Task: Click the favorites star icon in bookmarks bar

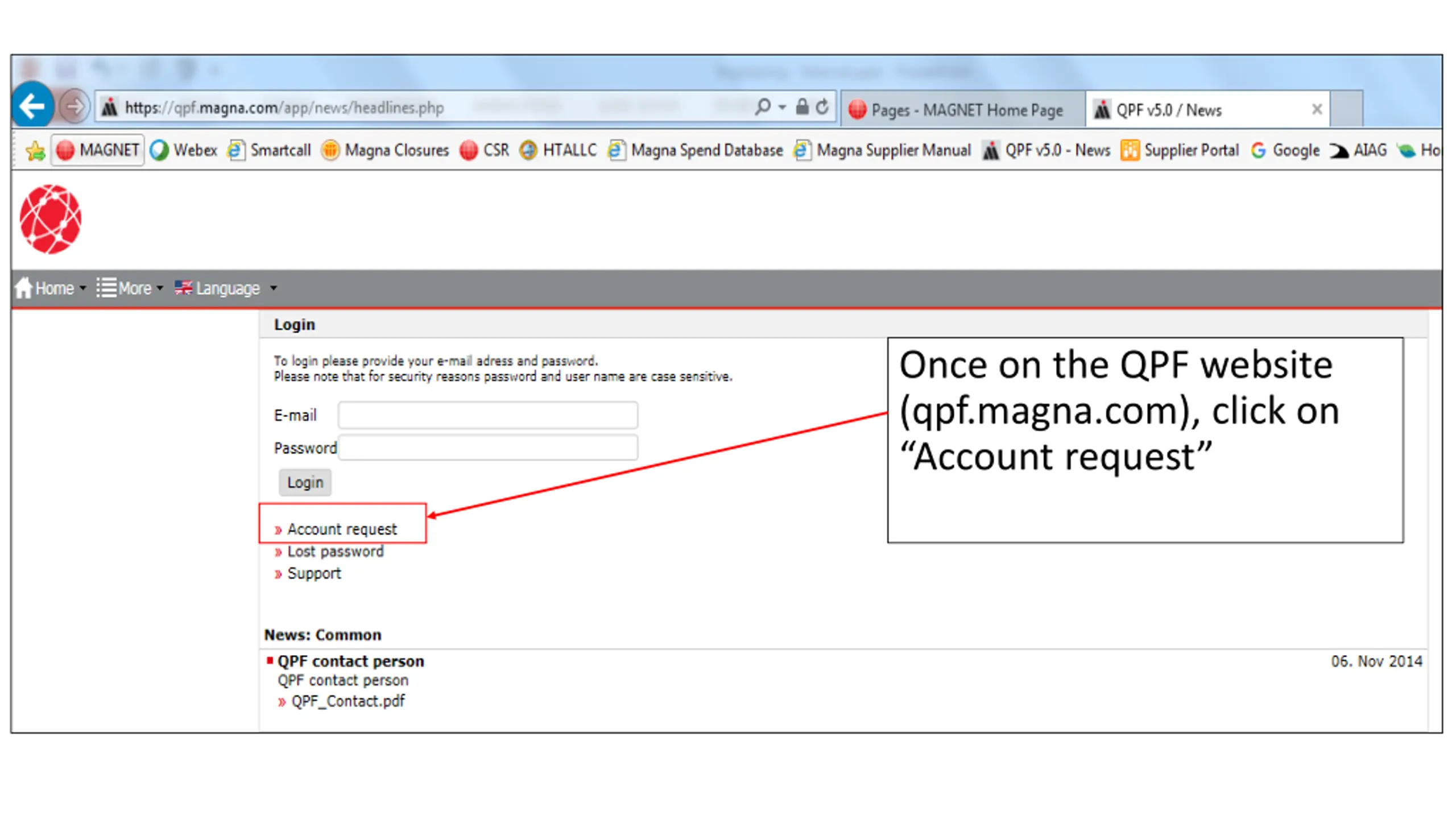Action: point(35,150)
